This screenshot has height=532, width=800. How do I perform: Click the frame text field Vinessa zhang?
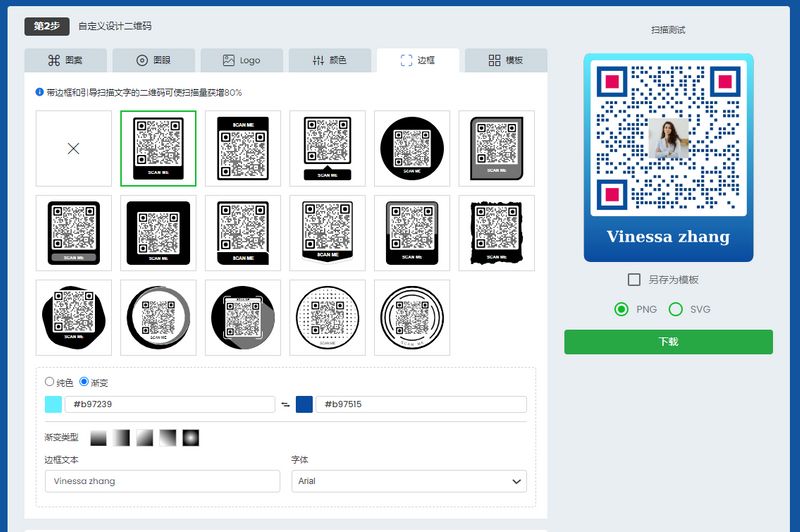(162, 481)
